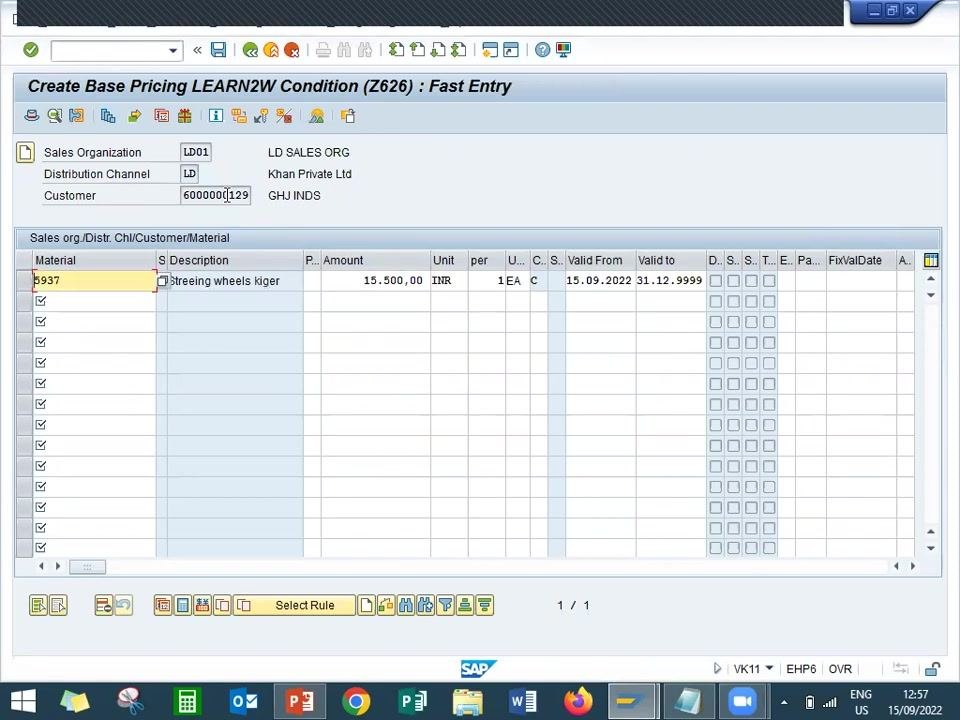
Task: Click the Generate shortcut icon
Action: pos(511,50)
